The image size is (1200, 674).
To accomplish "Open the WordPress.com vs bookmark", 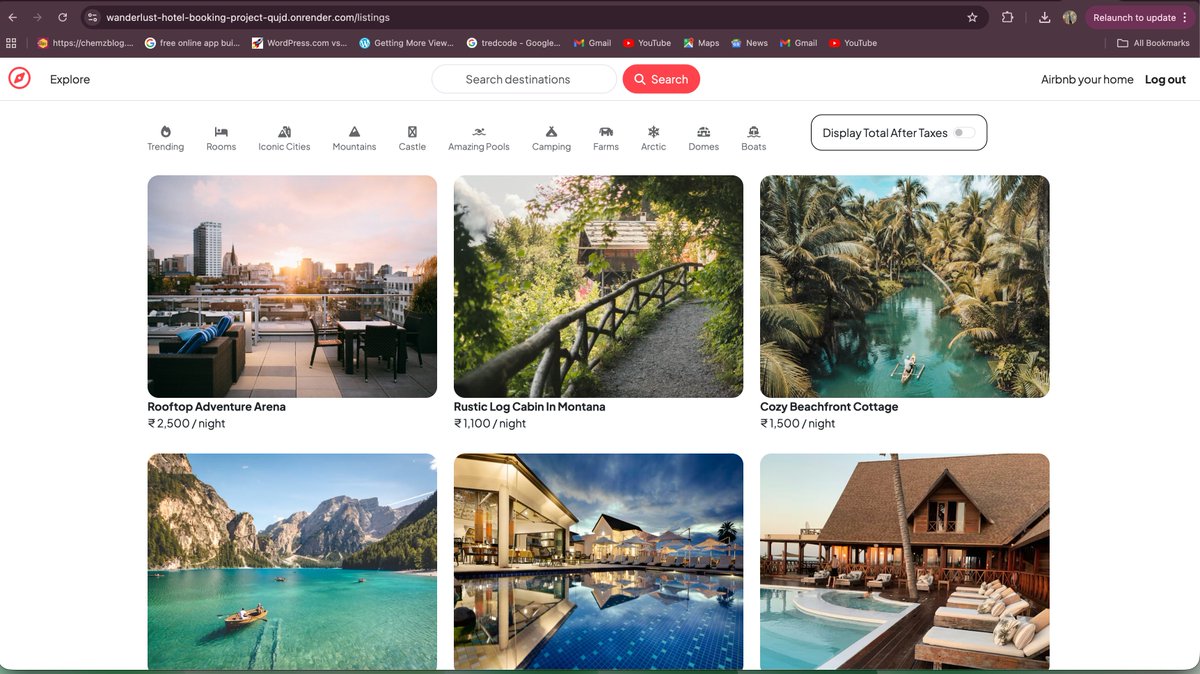I will point(300,43).
